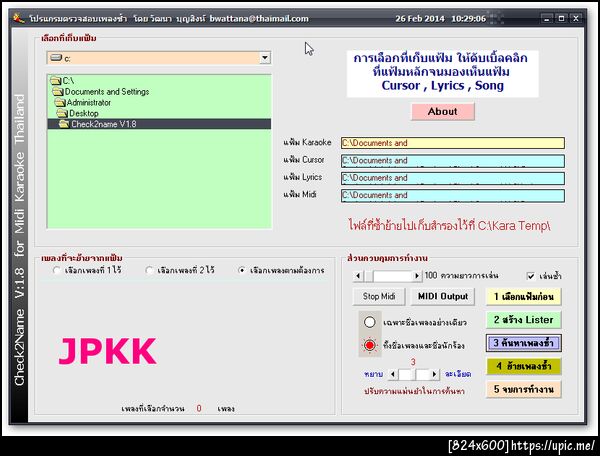
Task: Click the Cursor folder path field
Action: pyautogui.click(x=453, y=161)
